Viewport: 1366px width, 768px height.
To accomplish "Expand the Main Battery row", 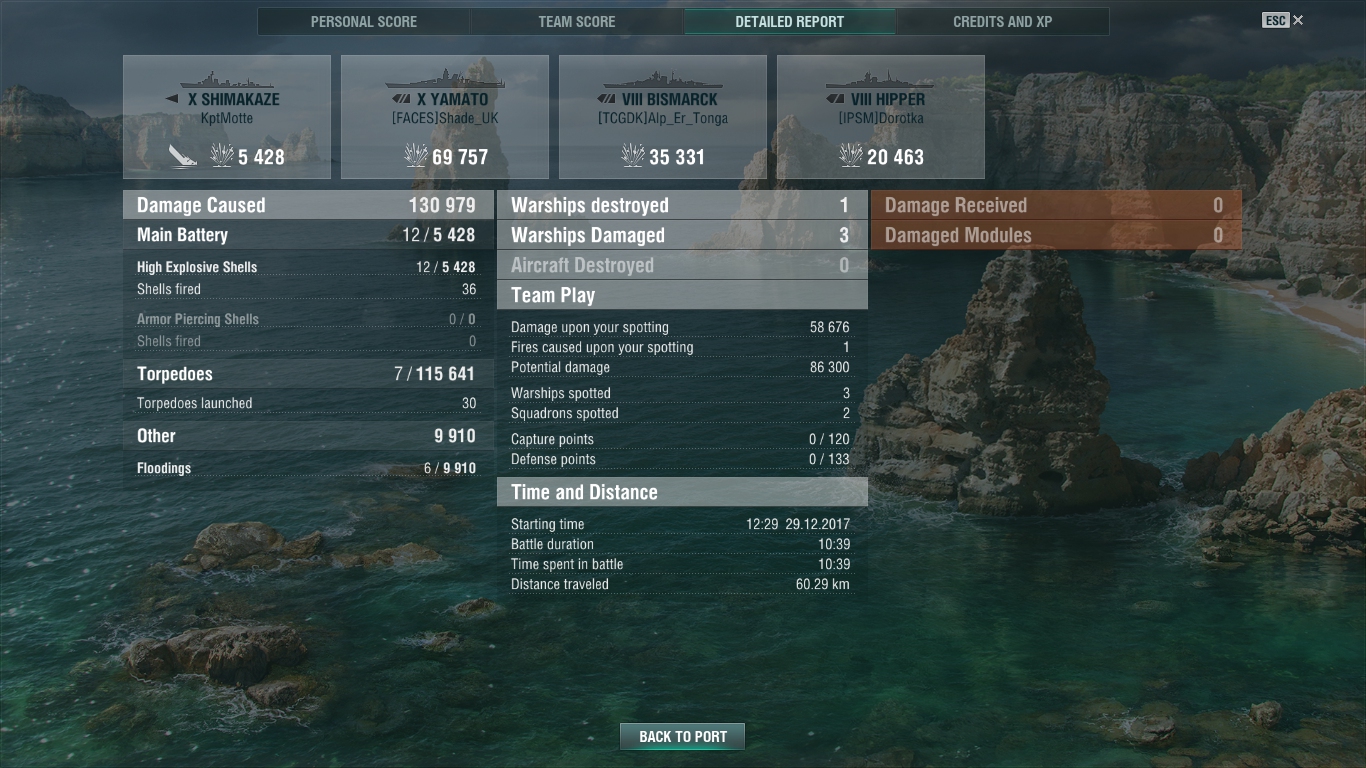I will click(308, 235).
